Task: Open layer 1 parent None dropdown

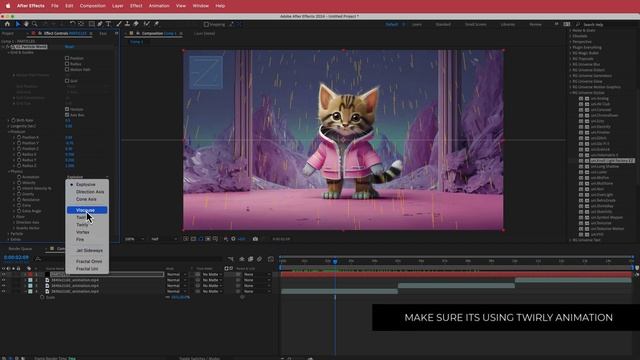Action: point(257,275)
